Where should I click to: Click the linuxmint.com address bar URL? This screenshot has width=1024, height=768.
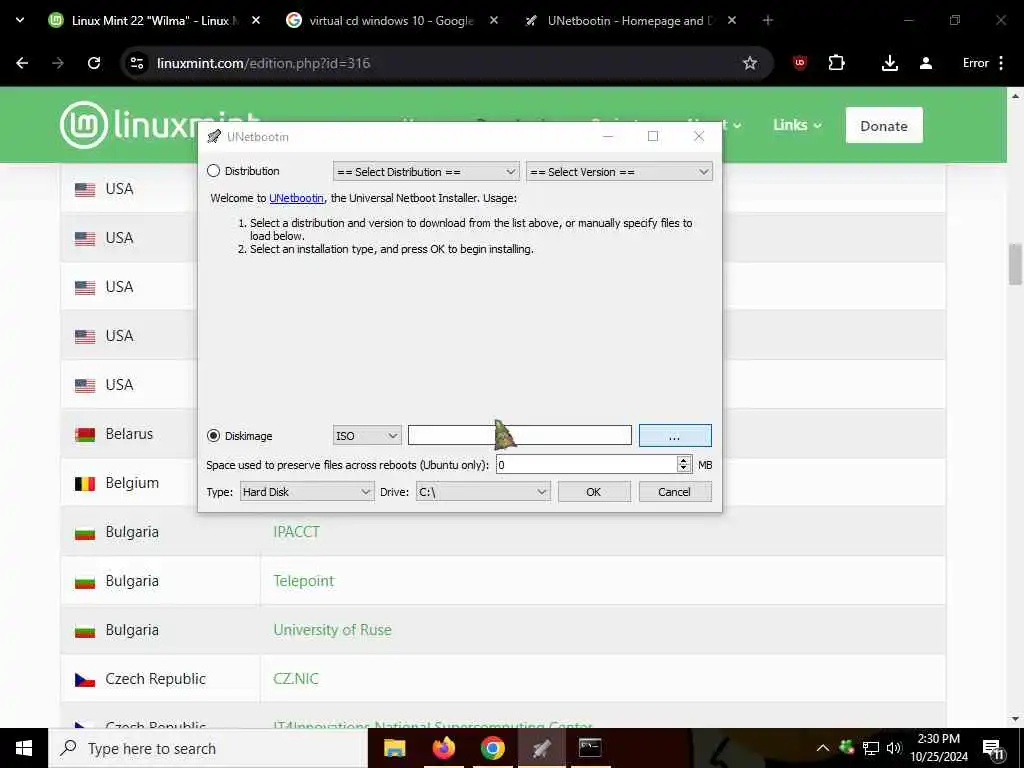point(263,63)
